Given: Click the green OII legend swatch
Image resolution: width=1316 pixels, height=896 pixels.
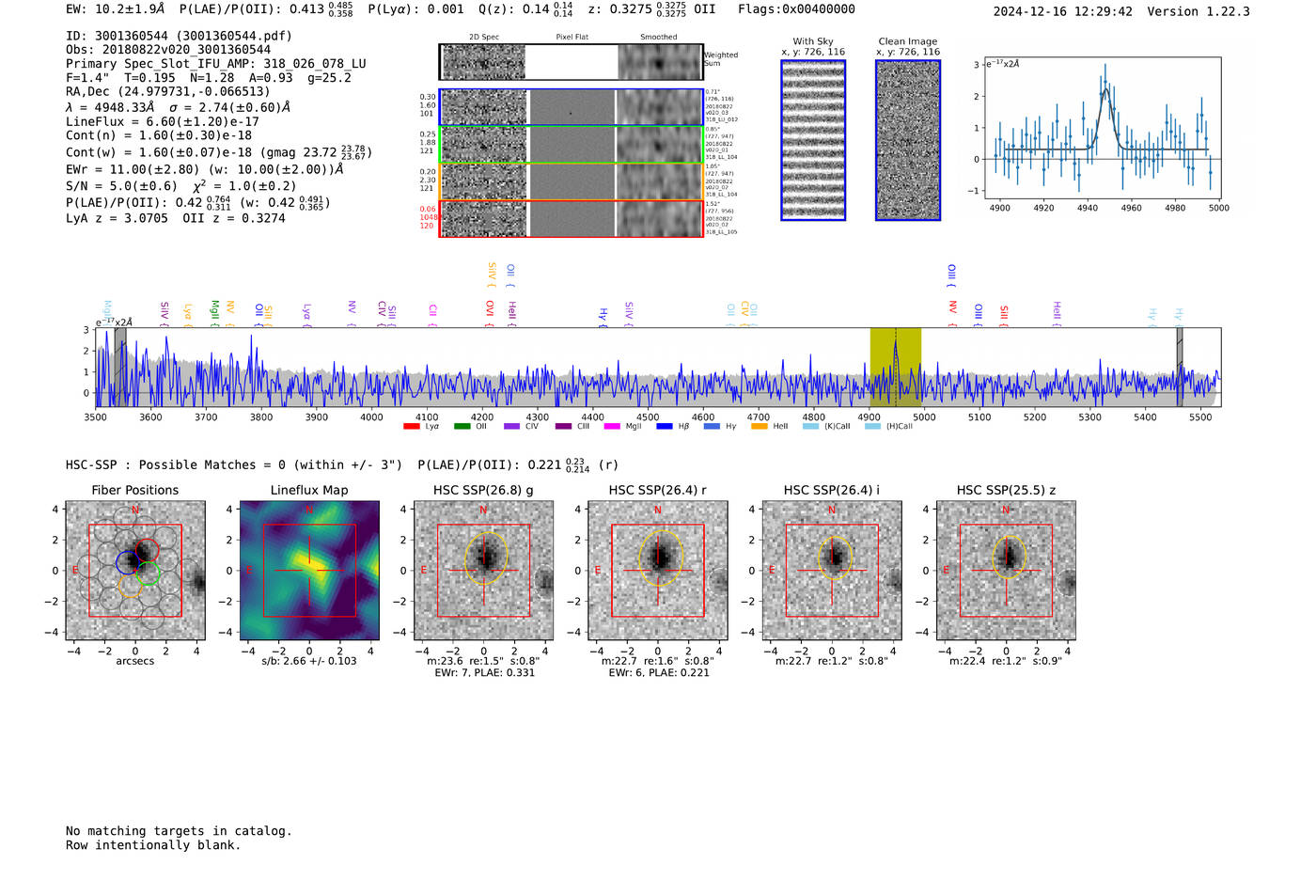Looking at the screenshot, I should pos(462,427).
